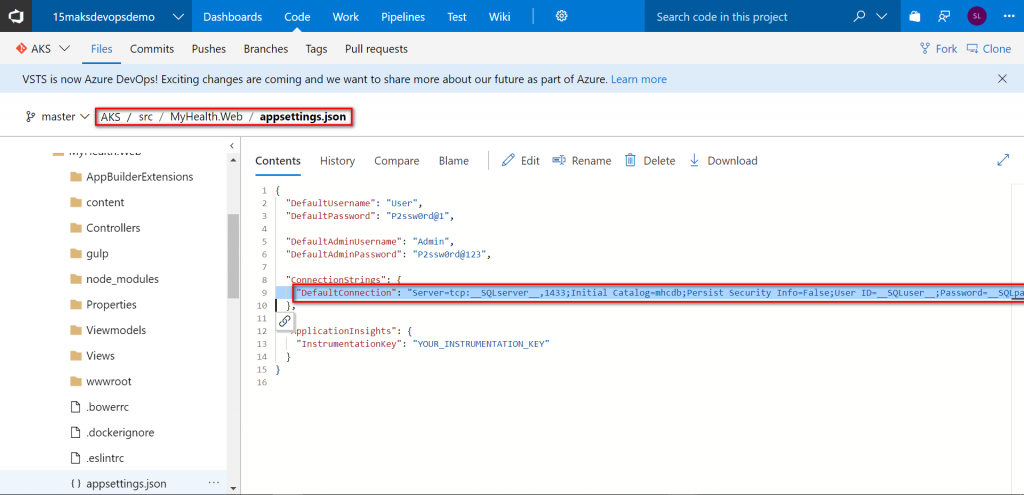
Task: Open the Azure DevOps home logo
Action: [x=16, y=16]
